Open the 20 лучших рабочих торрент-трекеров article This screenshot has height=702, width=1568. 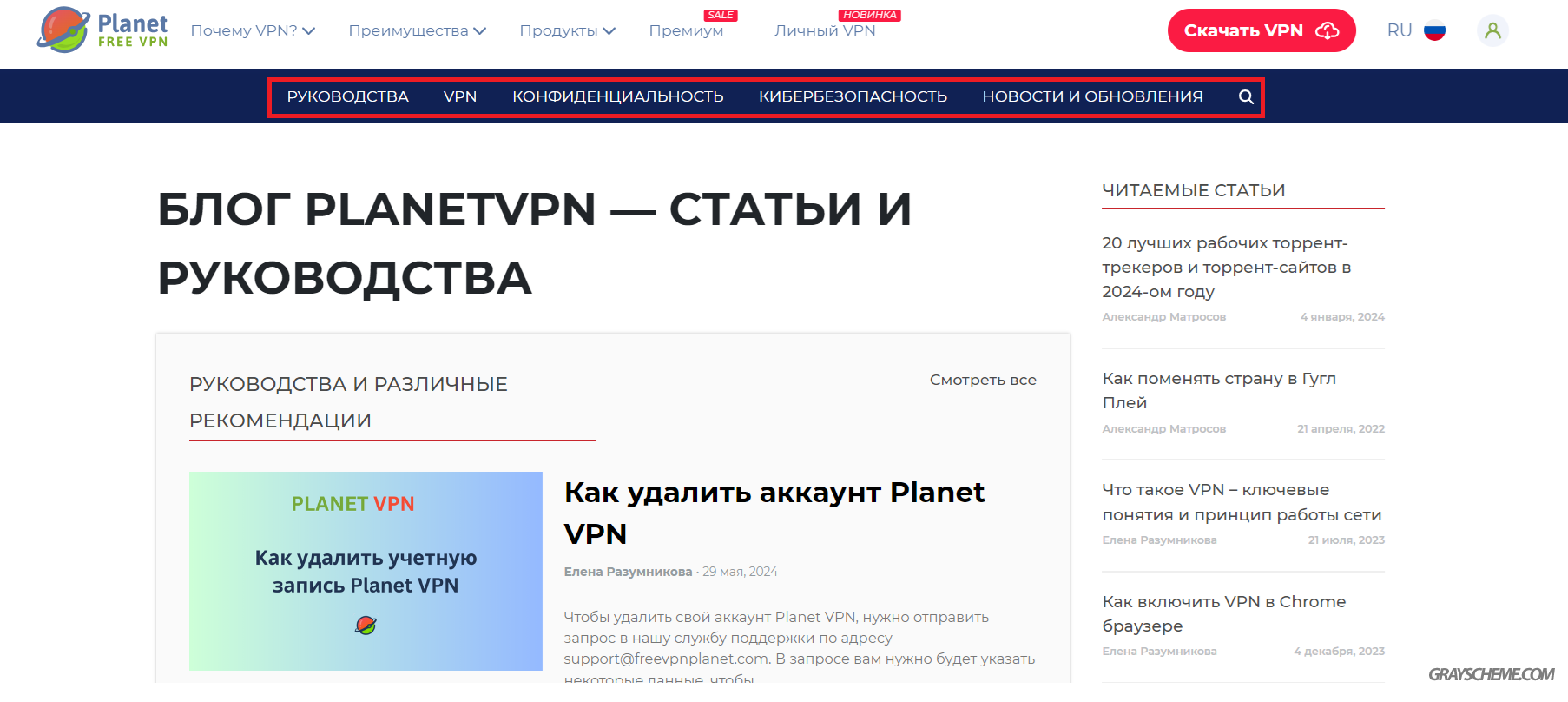click(x=1226, y=267)
